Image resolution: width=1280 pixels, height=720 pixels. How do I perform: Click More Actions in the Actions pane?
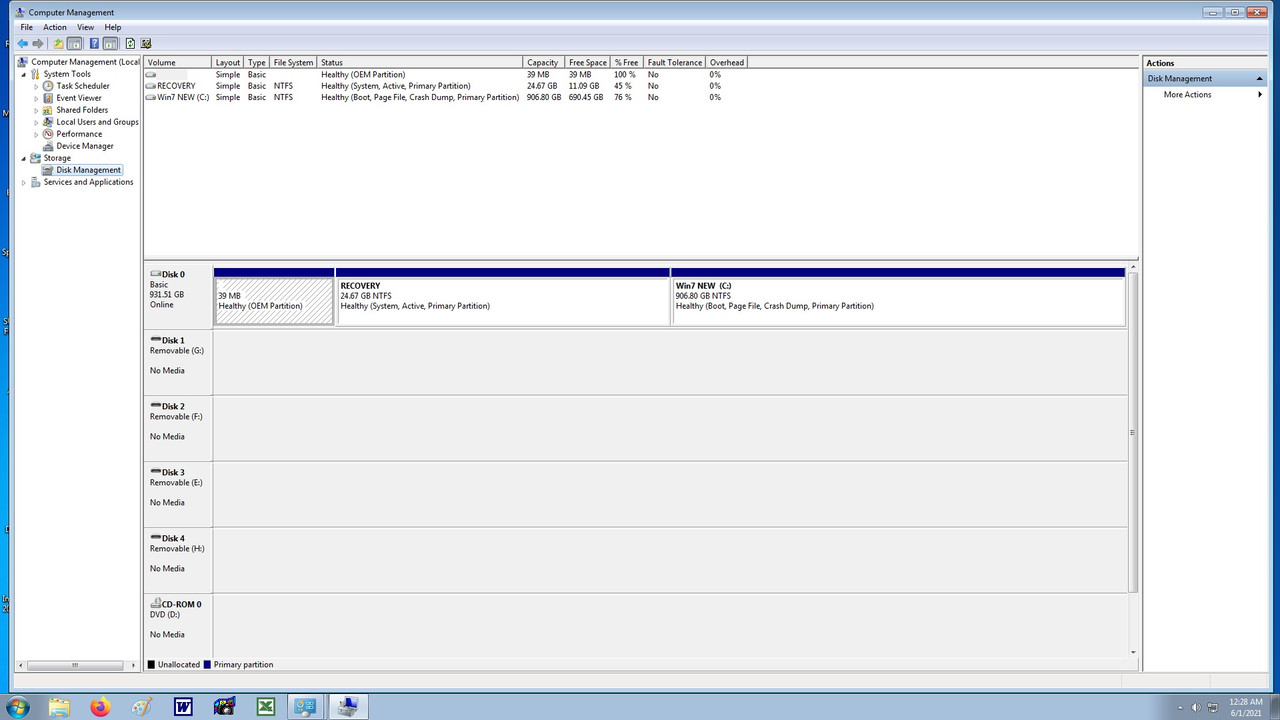[x=1186, y=94]
